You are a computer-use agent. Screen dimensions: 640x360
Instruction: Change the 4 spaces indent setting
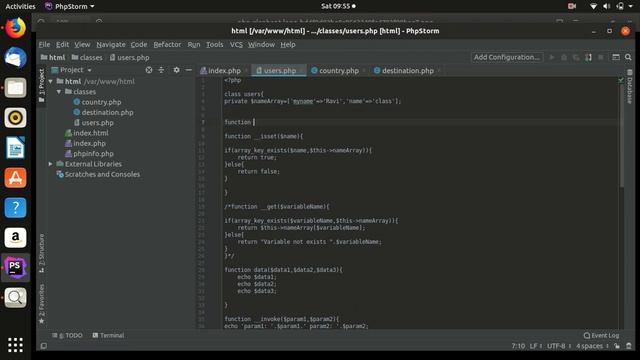592,346
